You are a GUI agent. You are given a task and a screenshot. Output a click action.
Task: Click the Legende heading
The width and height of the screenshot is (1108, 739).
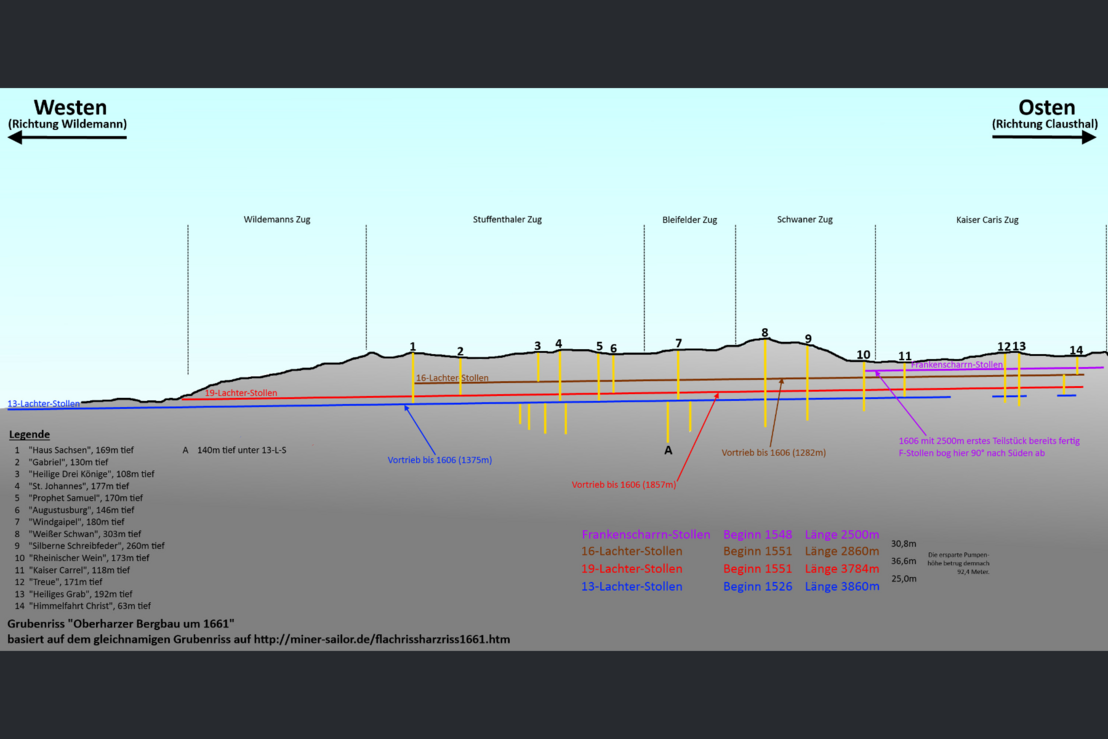pyautogui.click(x=29, y=435)
